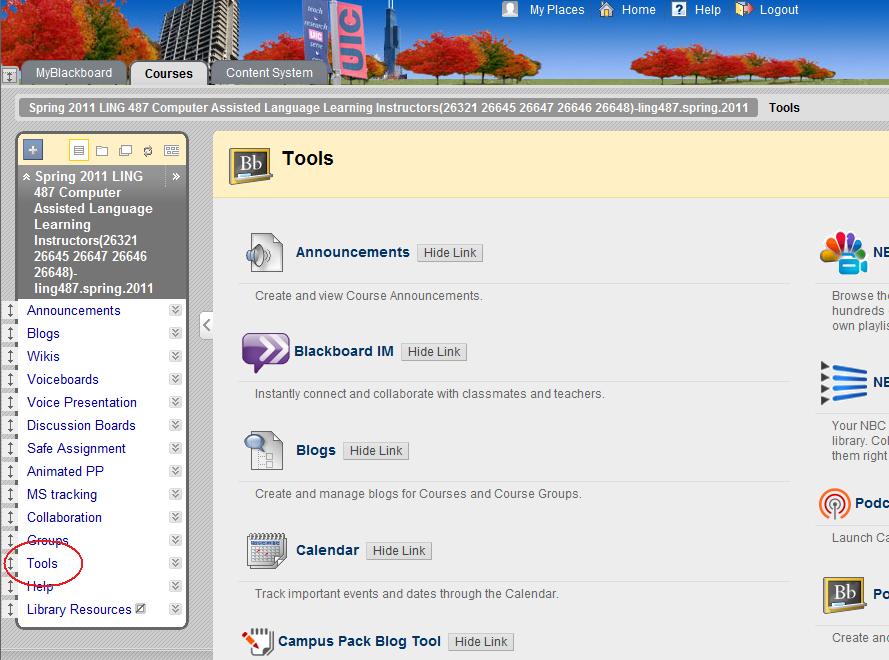Click the Logout link text
Screen dimensions: 889x660
(779, 10)
